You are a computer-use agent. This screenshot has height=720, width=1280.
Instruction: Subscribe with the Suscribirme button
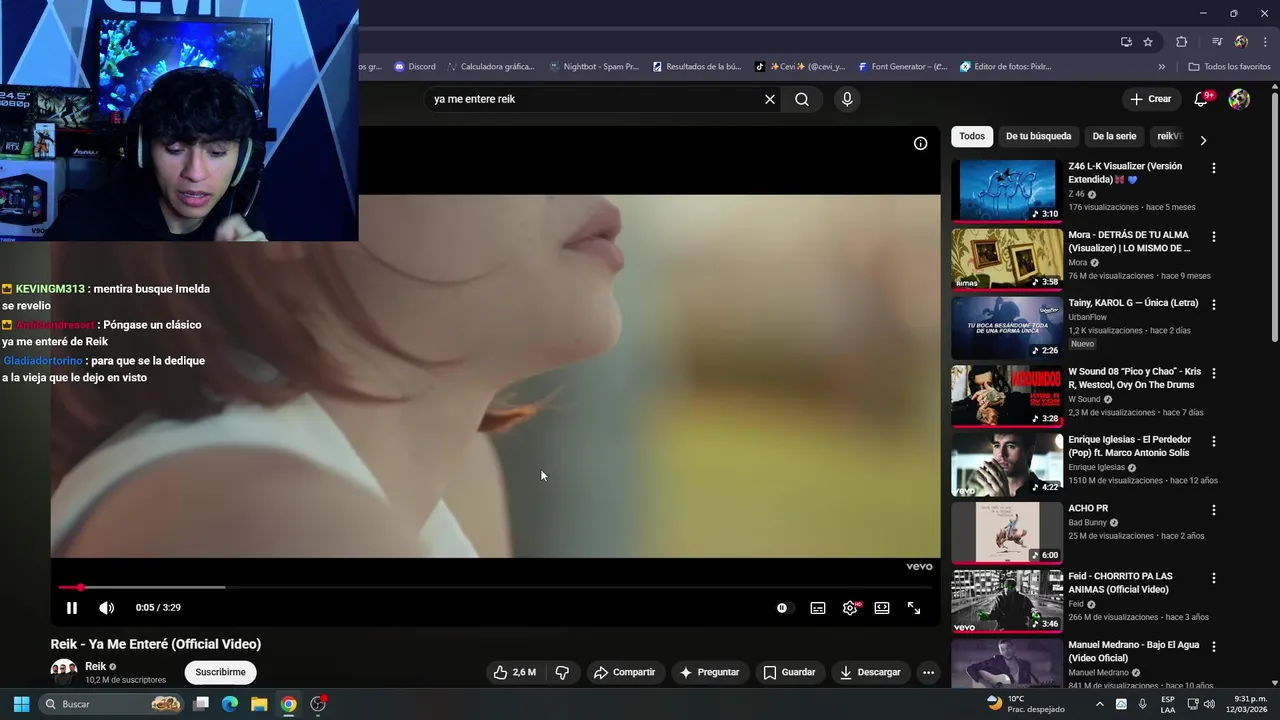(220, 672)
